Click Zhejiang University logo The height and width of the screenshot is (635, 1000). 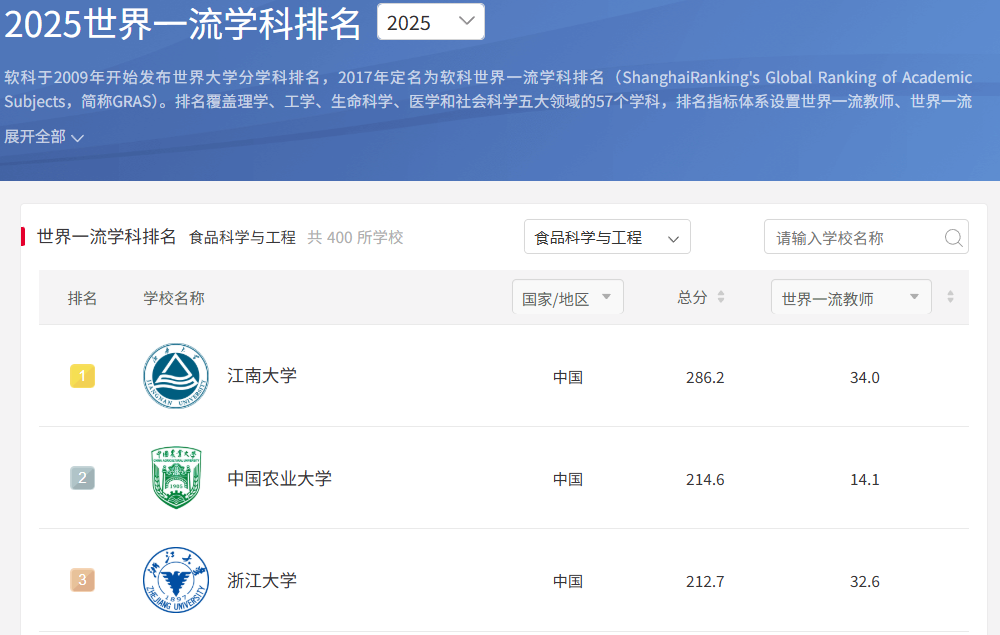tap(176, 580)
